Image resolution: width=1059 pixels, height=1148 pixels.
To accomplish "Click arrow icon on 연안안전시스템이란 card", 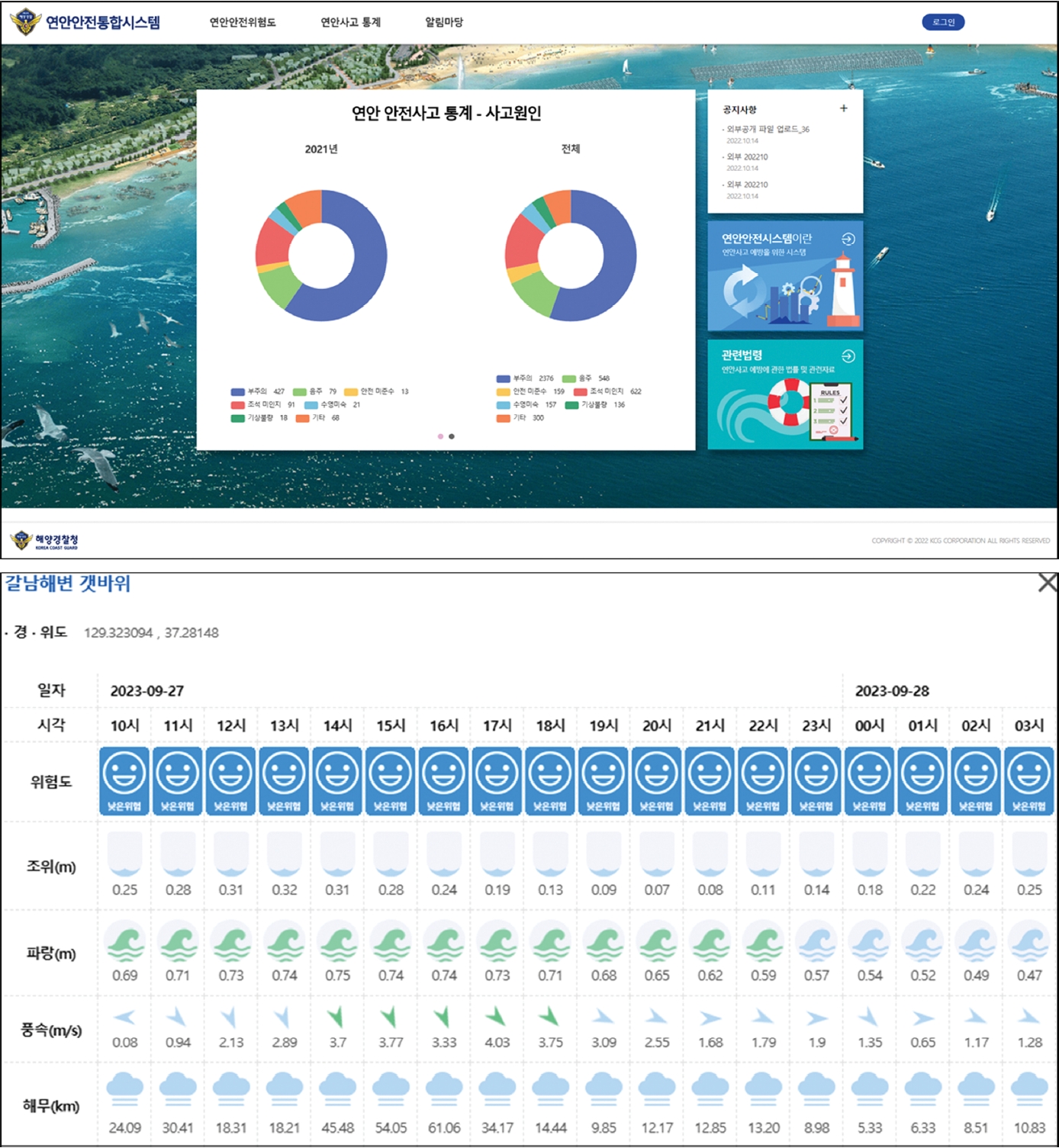I will pos(848,239).
